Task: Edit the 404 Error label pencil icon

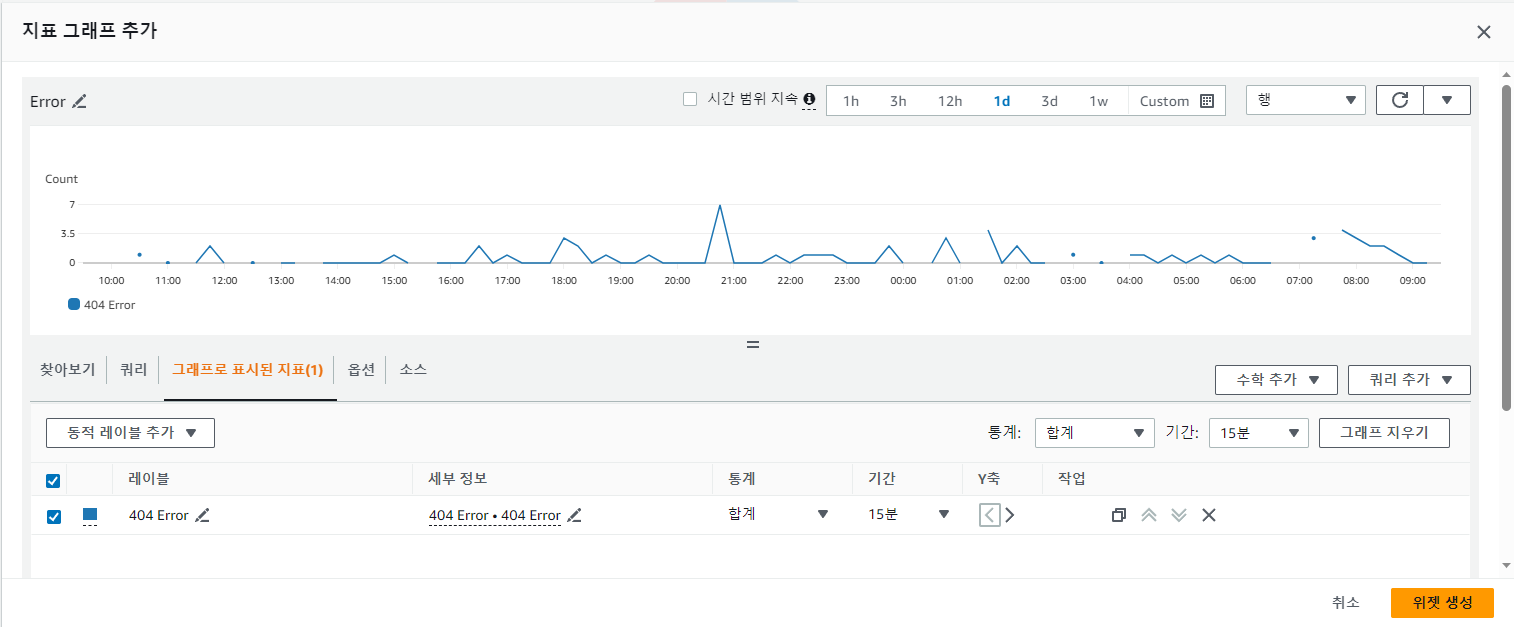Action: [x=203, y=515]
